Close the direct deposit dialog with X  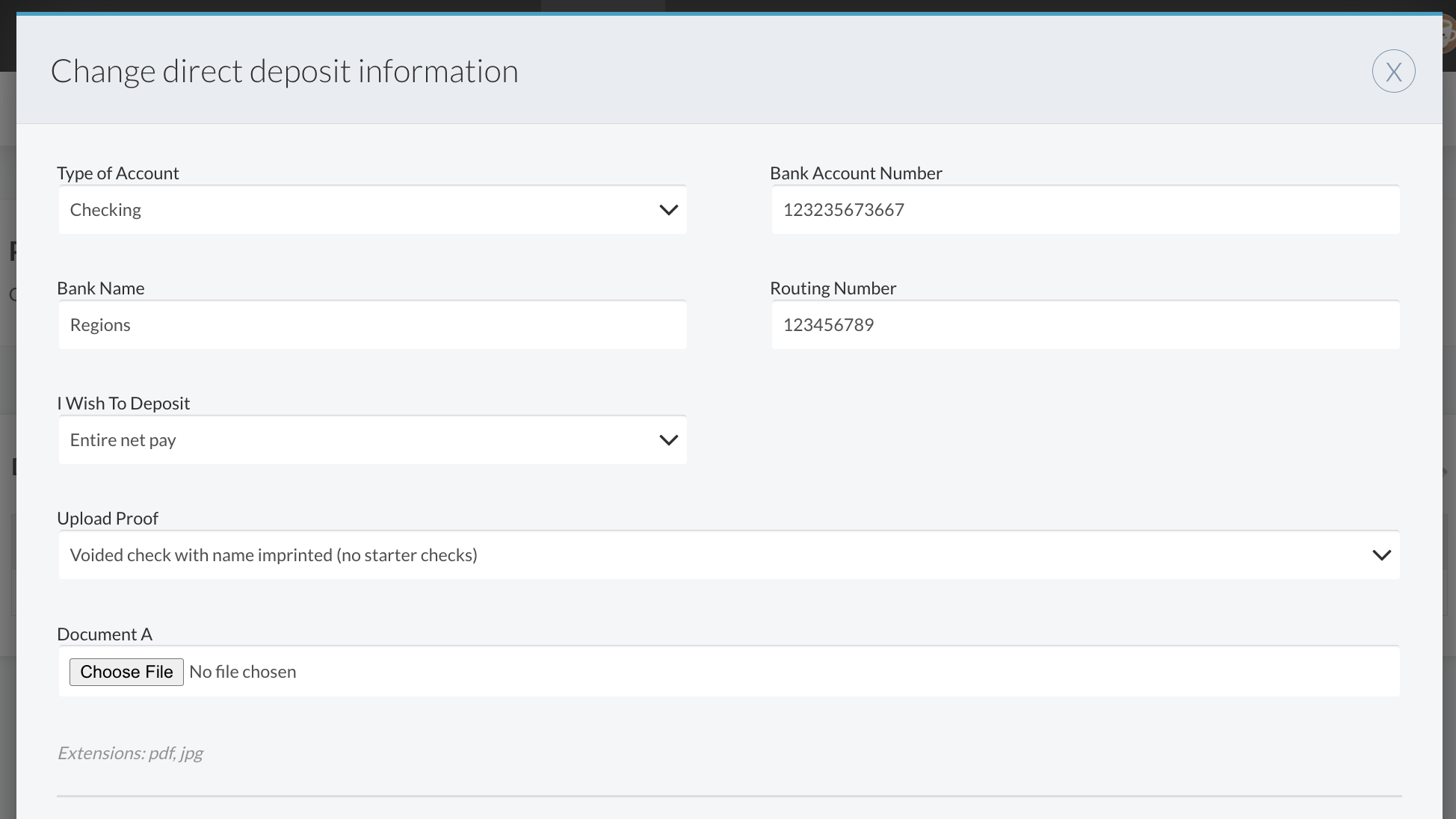pos(1393,72)
